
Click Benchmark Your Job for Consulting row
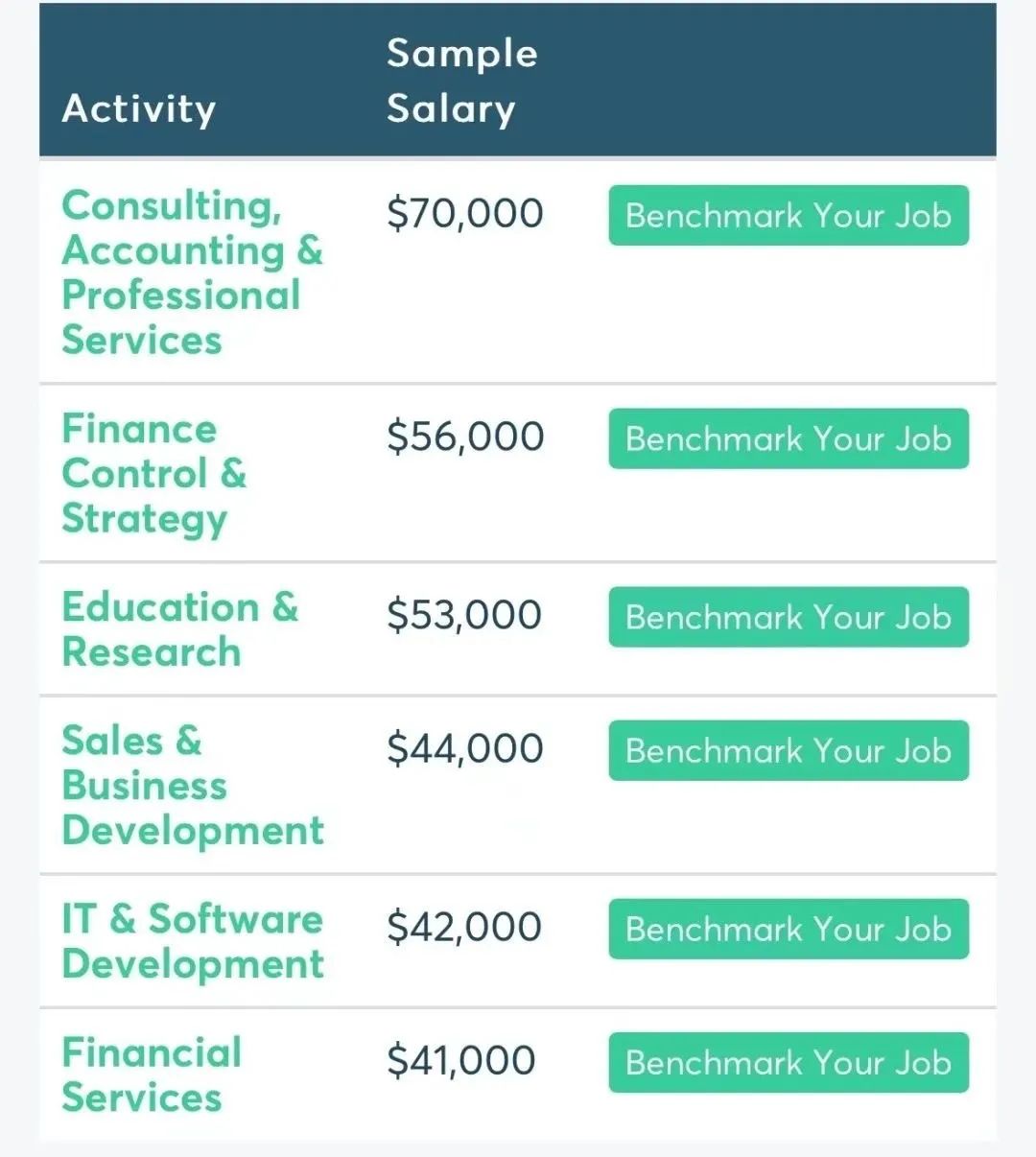coord(788,216)
